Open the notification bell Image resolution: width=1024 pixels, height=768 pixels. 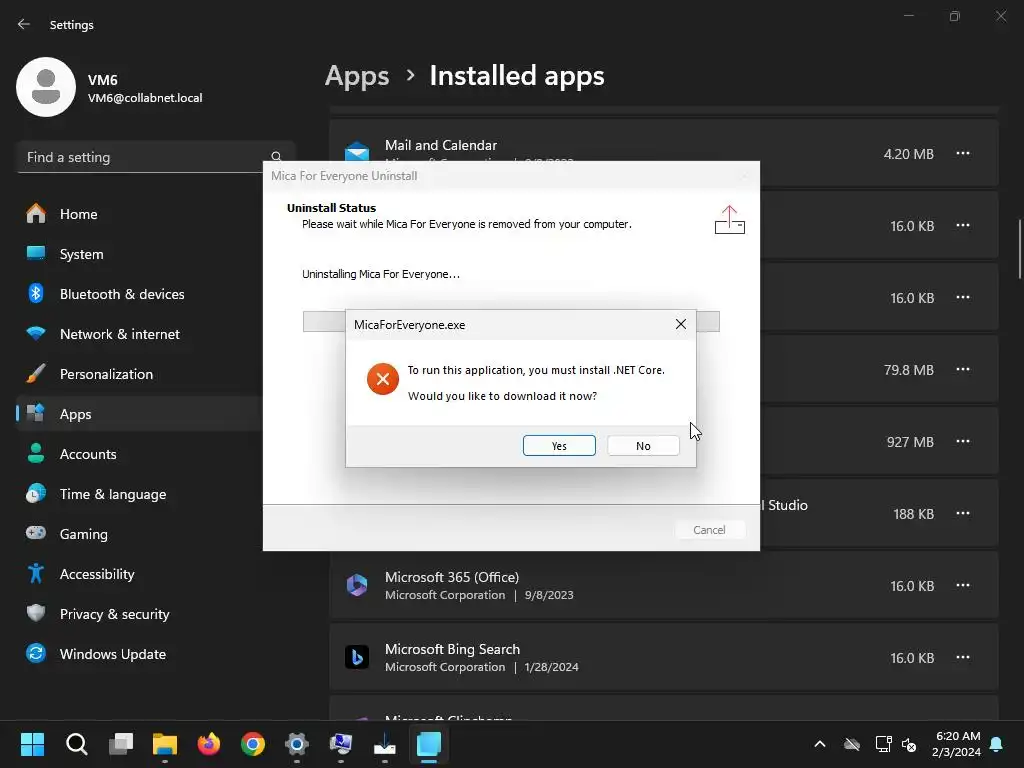[997, 744]
